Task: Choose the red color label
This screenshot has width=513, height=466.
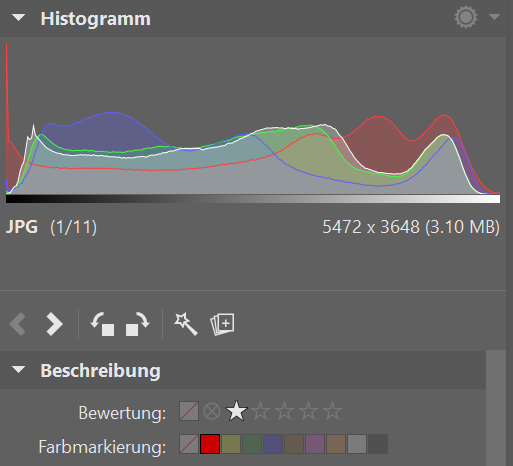Action: pyautogui.click(x=210, y=444)
